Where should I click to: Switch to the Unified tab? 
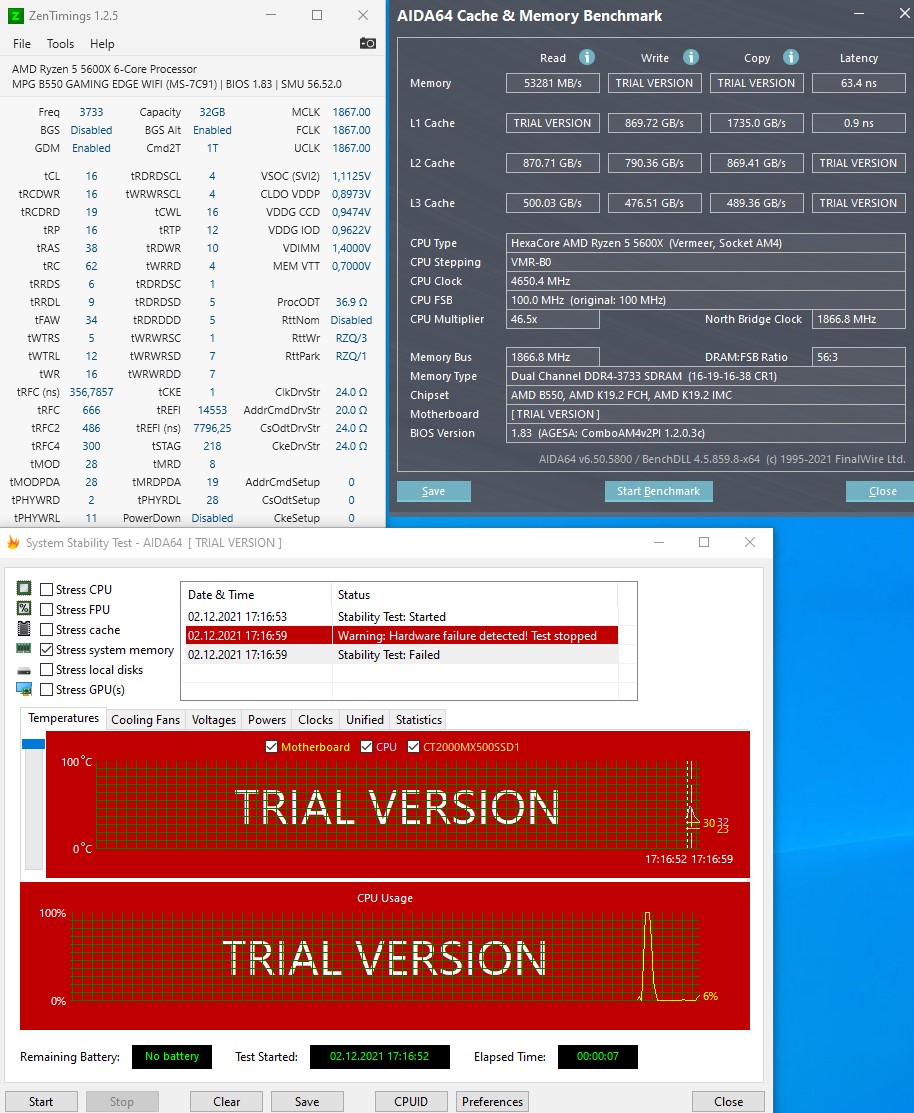pyautogui.click(x=365, y=720)
